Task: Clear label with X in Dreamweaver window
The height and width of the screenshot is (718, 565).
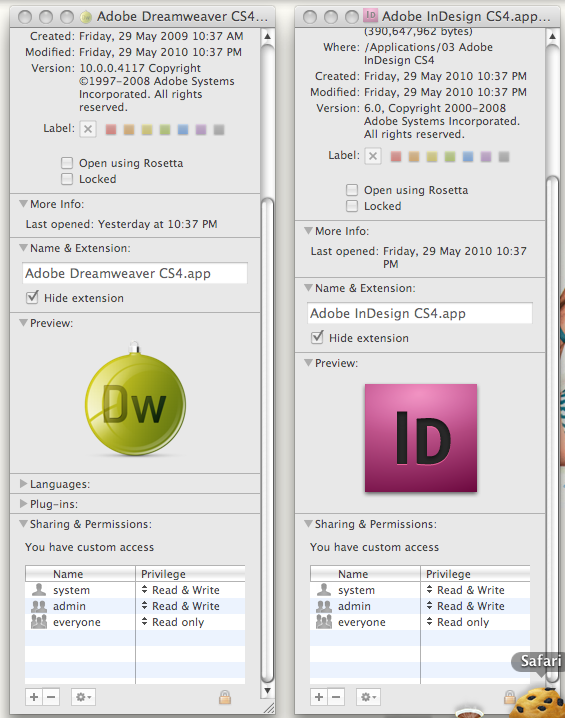Action: click(88, 129)
